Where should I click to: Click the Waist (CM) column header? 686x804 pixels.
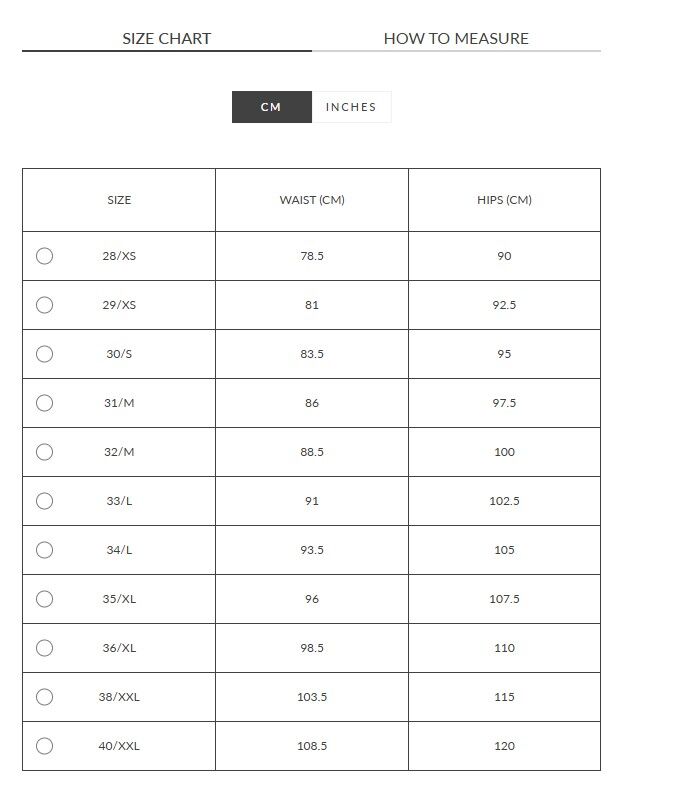coord(312,200)
